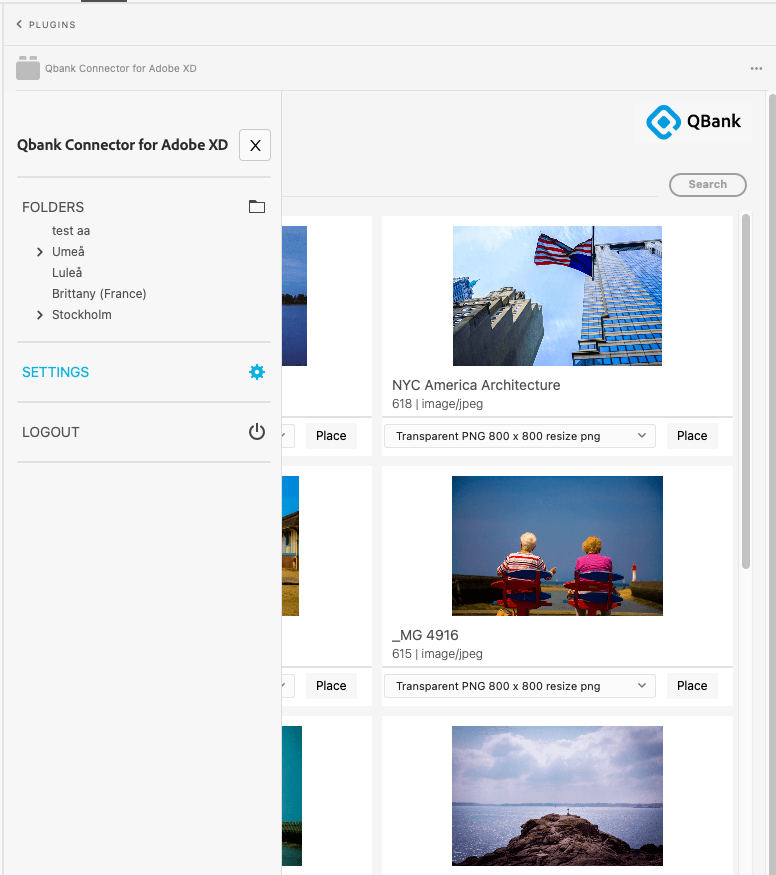
Task: Select the test aa folder
Action: coord(71,230)
